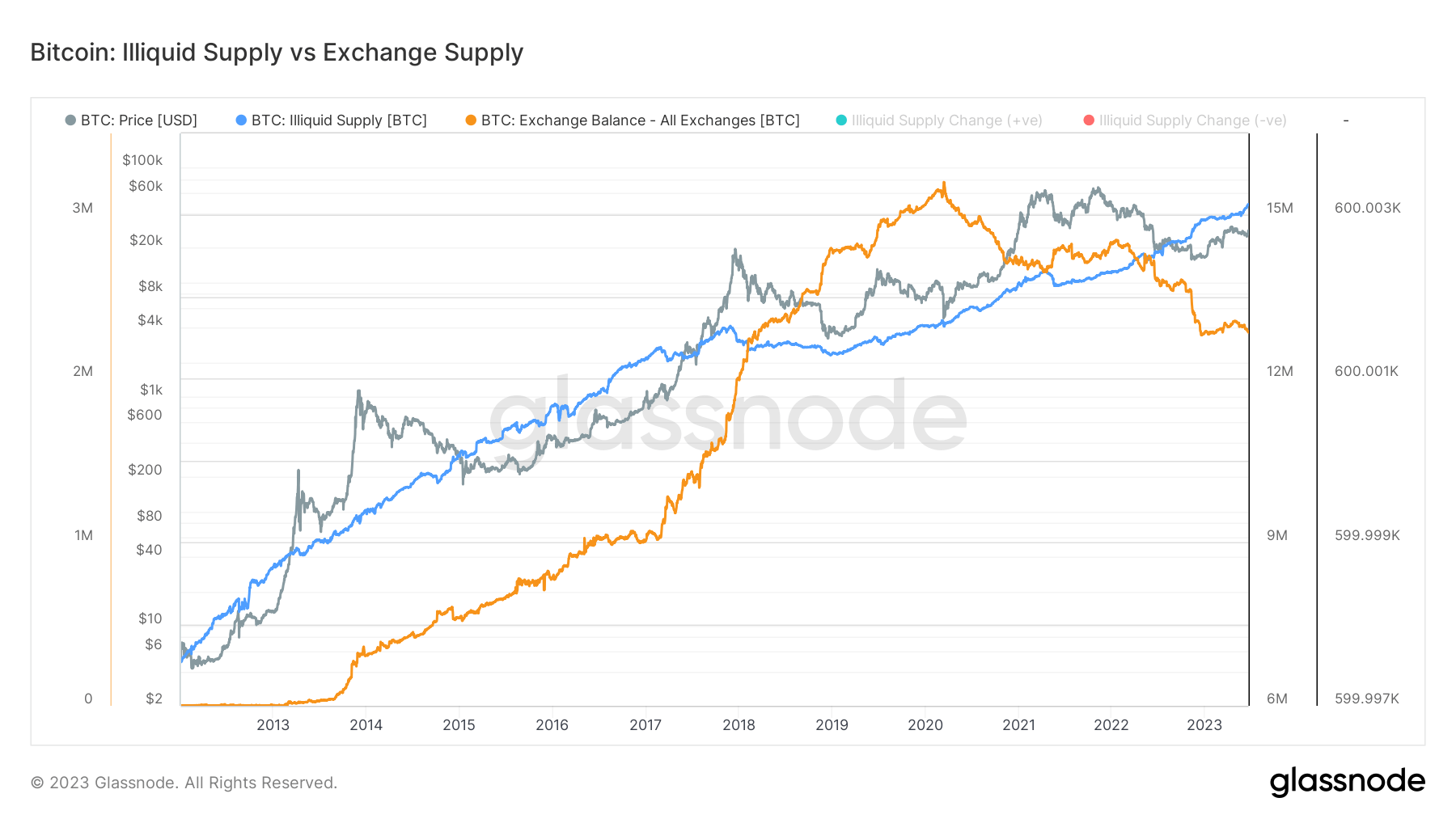The height and width of the screenshot is (819, 1456).
Task: Click the 2015 x-axis label
Action: pyautogui.click(x=459, y=724)
